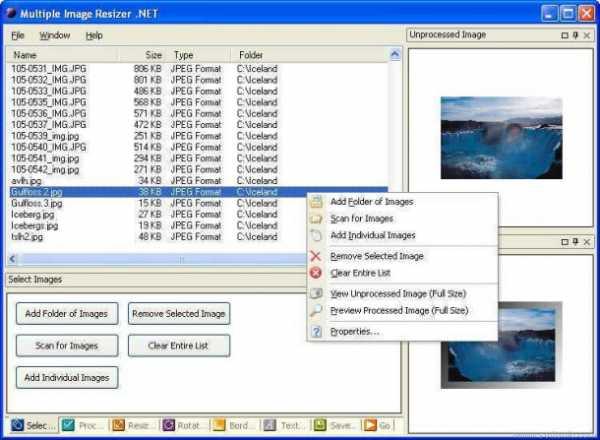
Task: Click the Properties question mark icon
Action: click(317, 331)
